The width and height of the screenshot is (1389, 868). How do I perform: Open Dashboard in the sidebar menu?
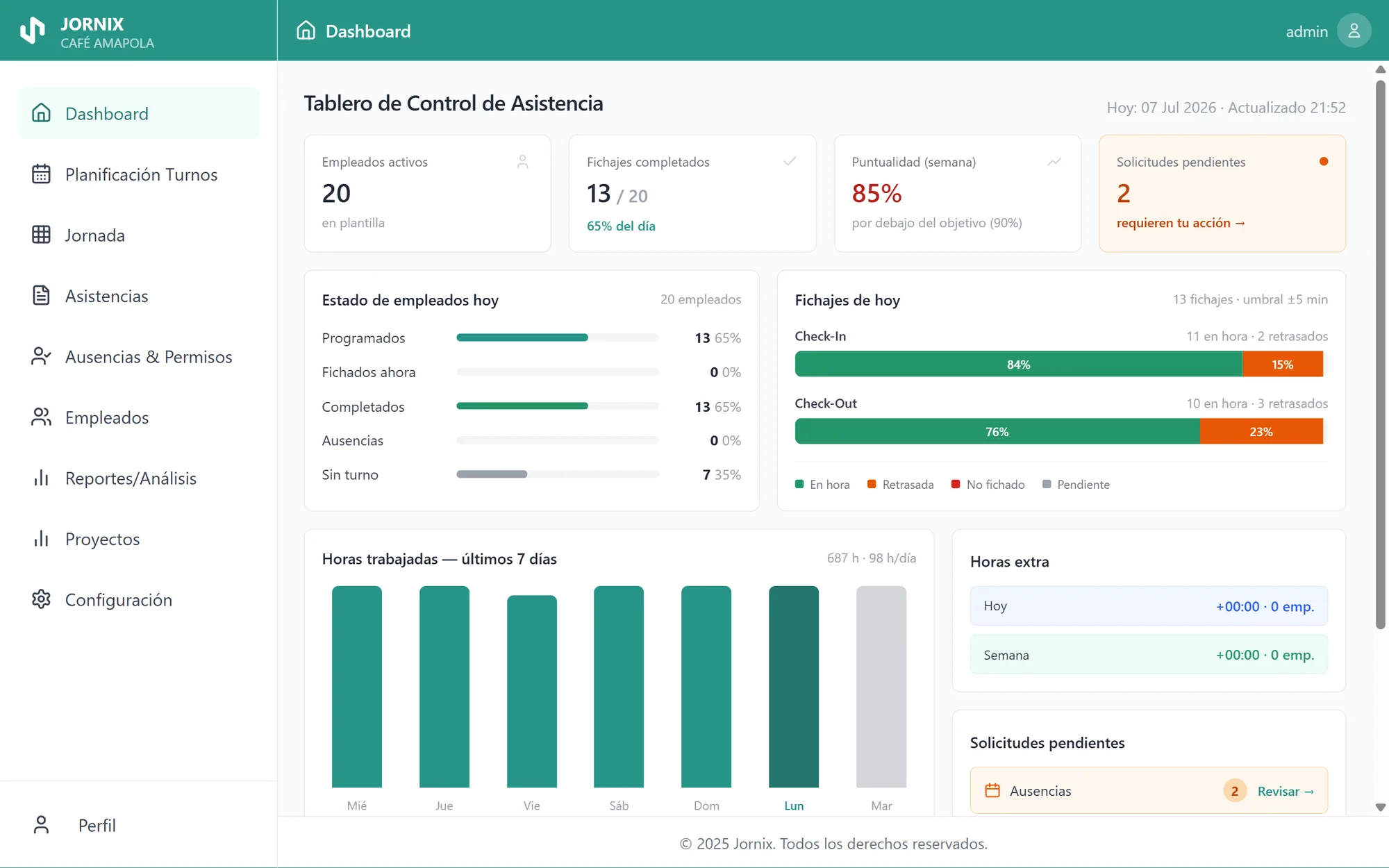pos(138,113)
